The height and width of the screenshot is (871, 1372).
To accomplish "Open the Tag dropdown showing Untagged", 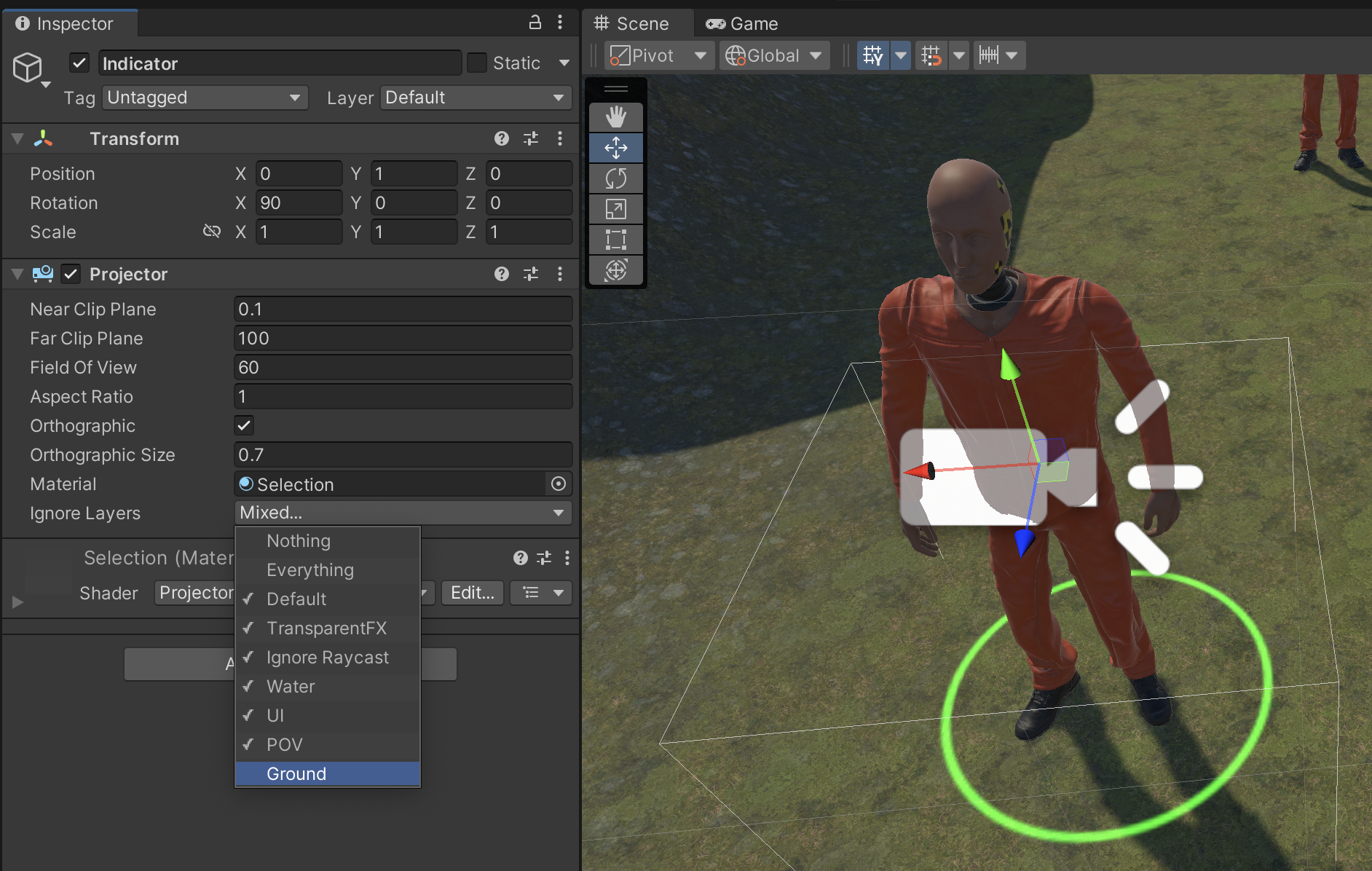I will pos(204,98).
